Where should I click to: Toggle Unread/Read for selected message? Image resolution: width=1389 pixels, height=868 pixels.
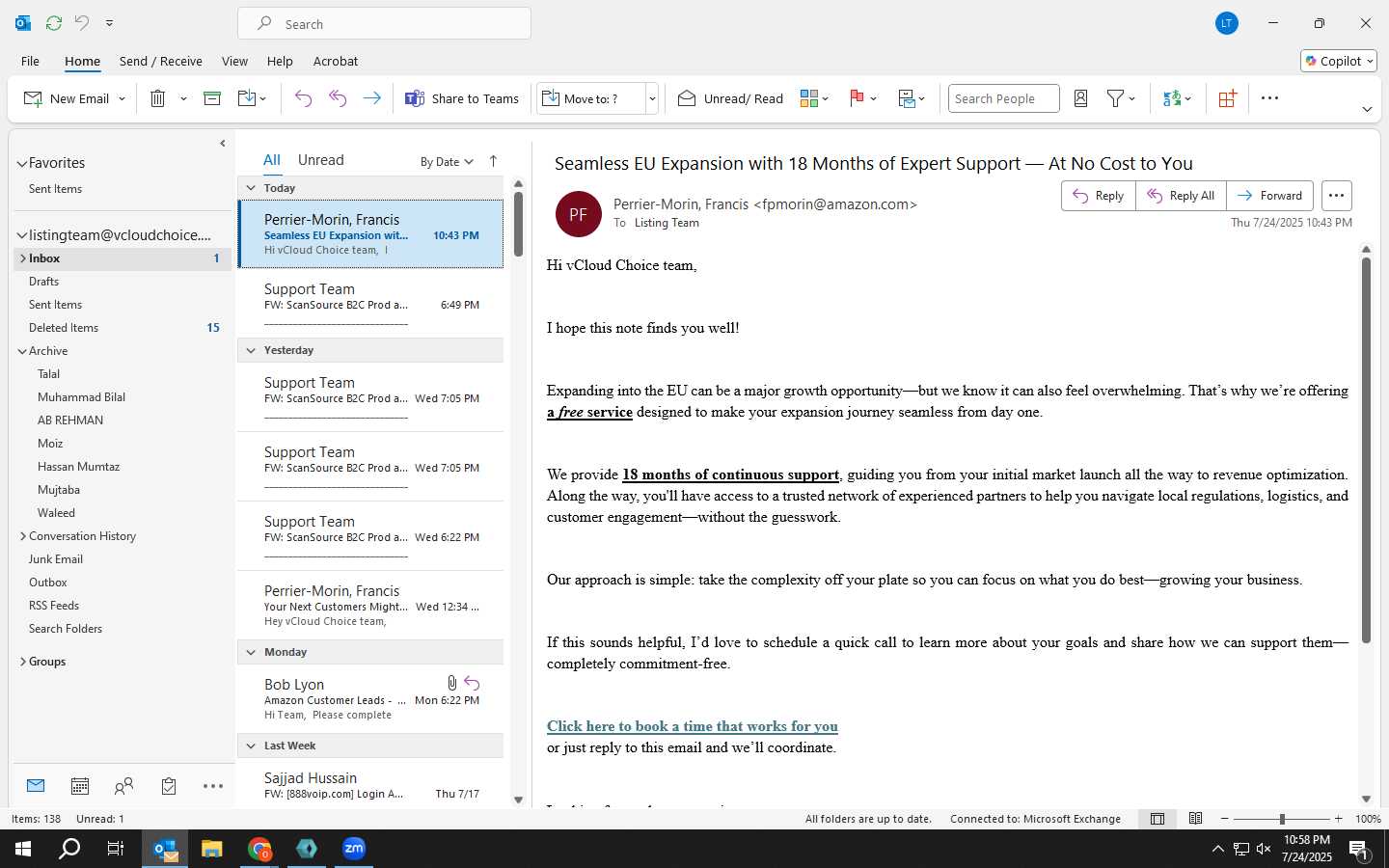[x=730, y=98]
